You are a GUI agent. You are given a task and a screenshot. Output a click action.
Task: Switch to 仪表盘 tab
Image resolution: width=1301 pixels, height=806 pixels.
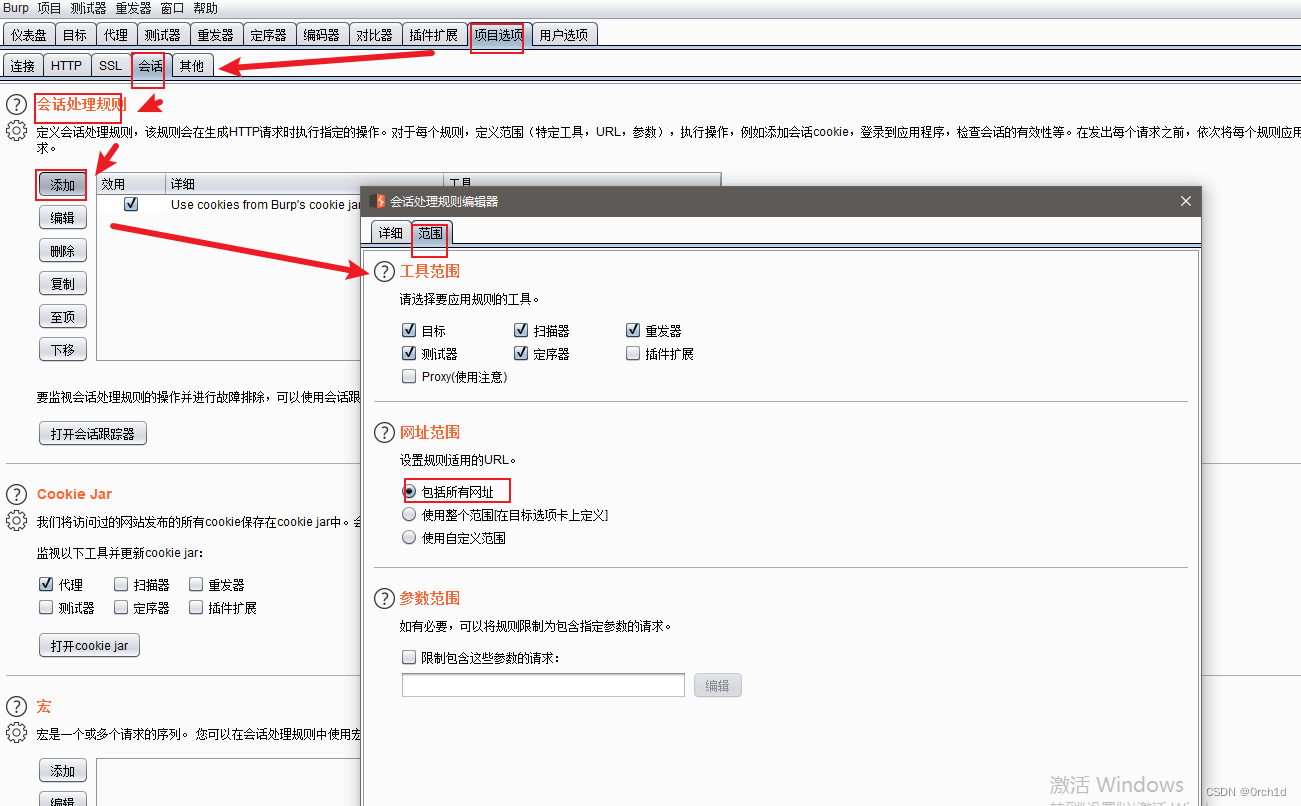click(x=28, y=35)
